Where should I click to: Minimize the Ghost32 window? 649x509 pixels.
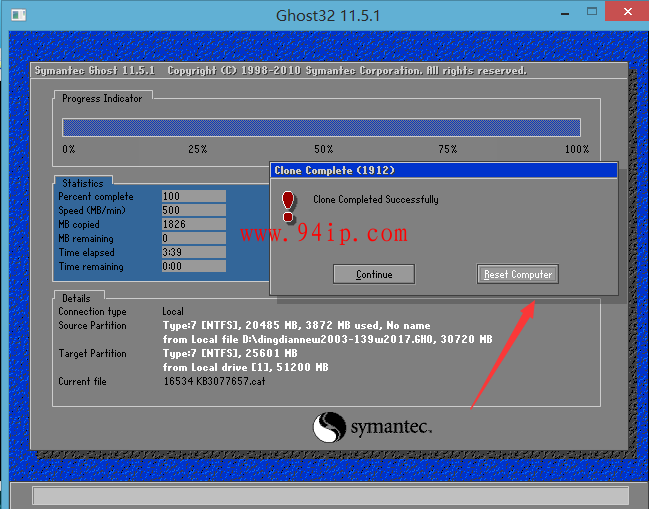[x=565, y=14]
